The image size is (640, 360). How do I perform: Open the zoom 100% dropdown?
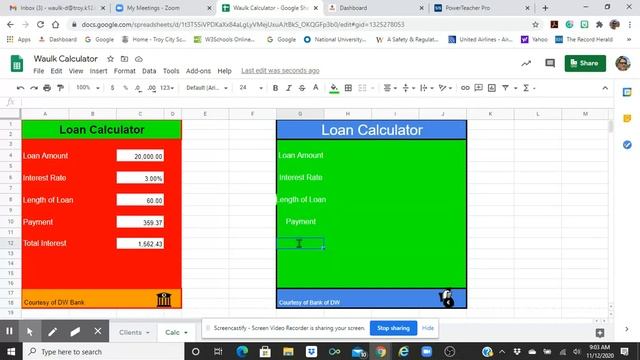coord(88,88)
